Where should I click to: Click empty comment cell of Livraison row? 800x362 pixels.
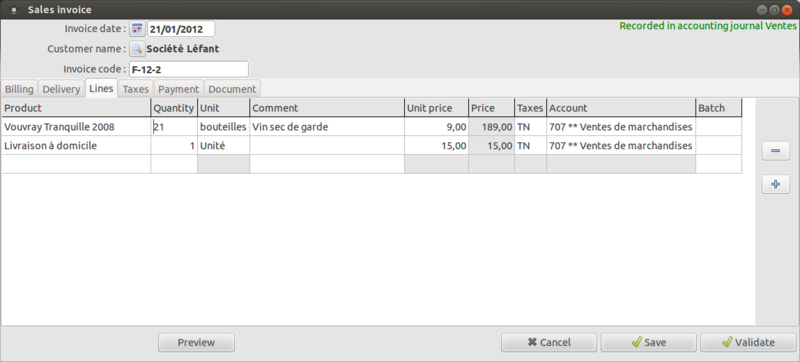327,146
